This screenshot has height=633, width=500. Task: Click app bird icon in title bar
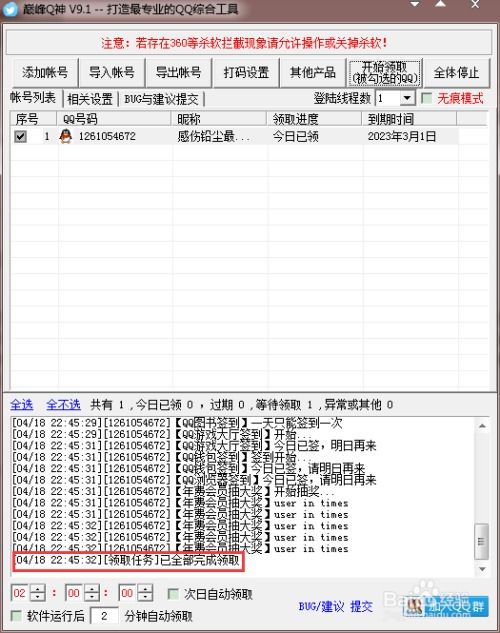tap(10, 9)
